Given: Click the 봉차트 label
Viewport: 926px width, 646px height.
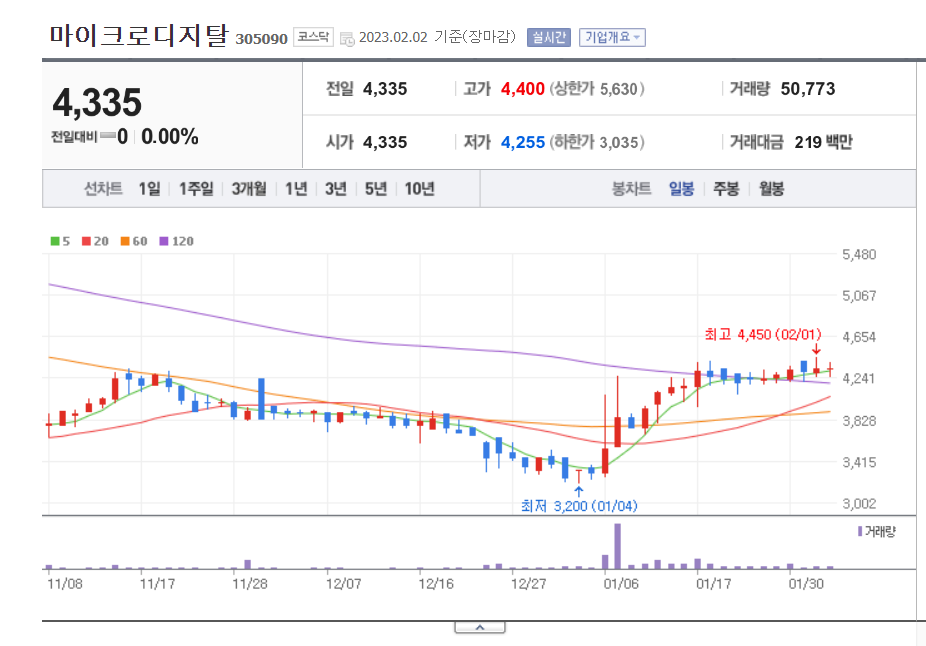Looking at the screenshot, I should (631, 189).
